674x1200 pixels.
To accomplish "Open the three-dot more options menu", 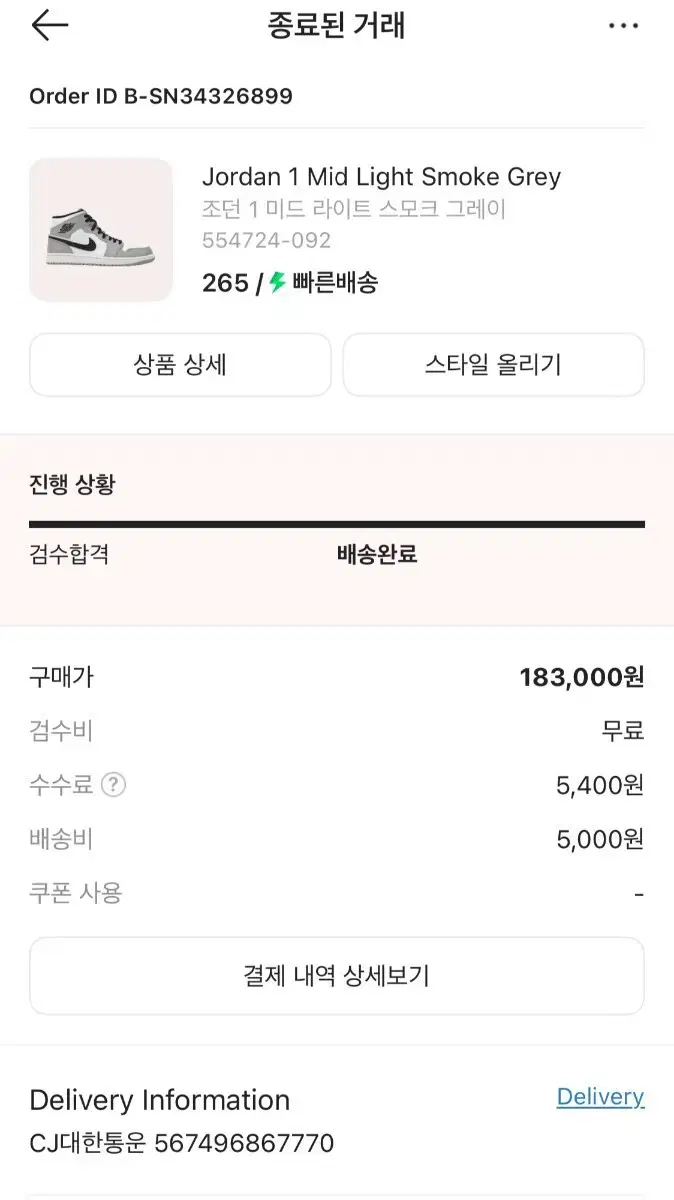I will pos(623,26).
